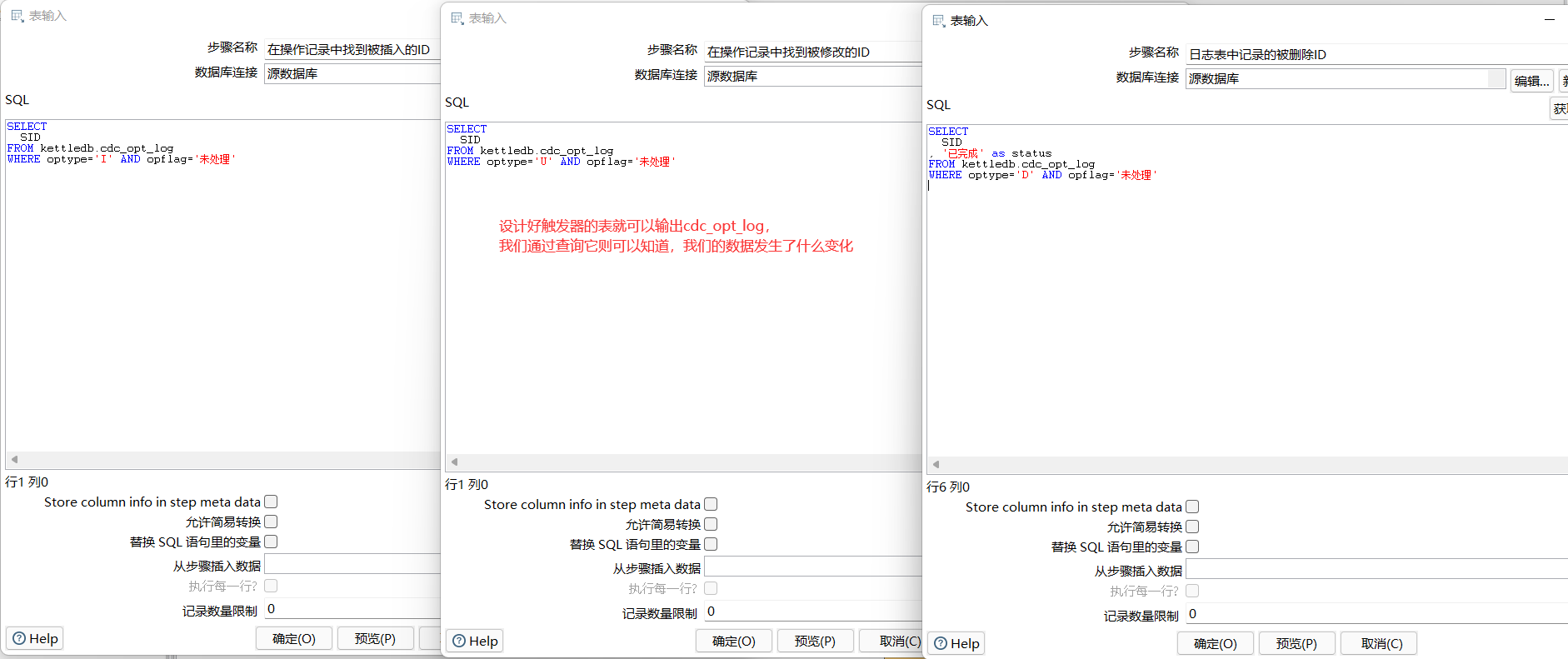Click 记录数量限制 field in left window
This screenshot has height=659, width=1568.
(x=352, y=609)
